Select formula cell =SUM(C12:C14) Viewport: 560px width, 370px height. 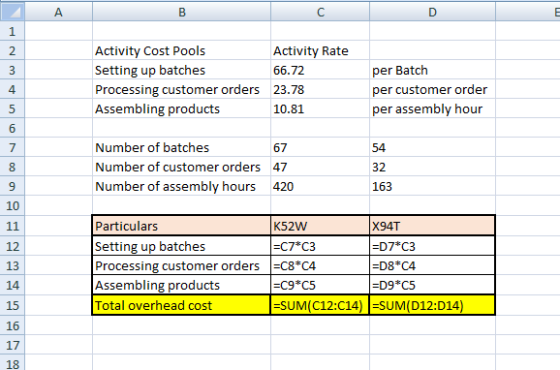[320, 305]
